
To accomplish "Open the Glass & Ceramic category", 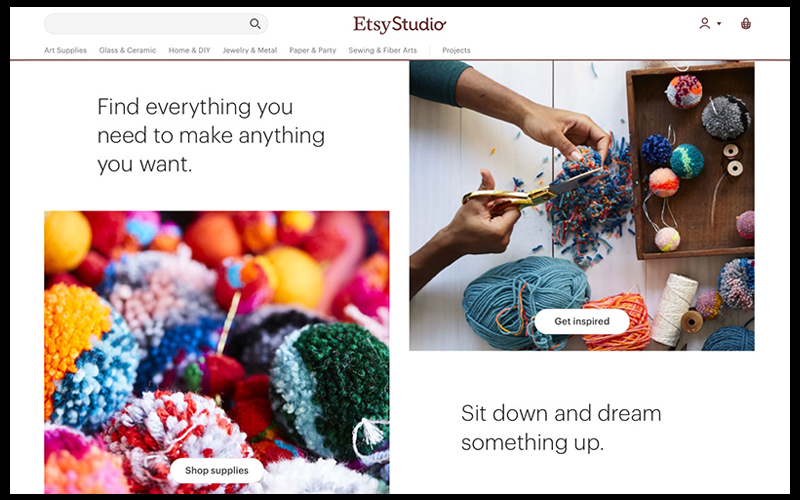I will coord(128,50).
